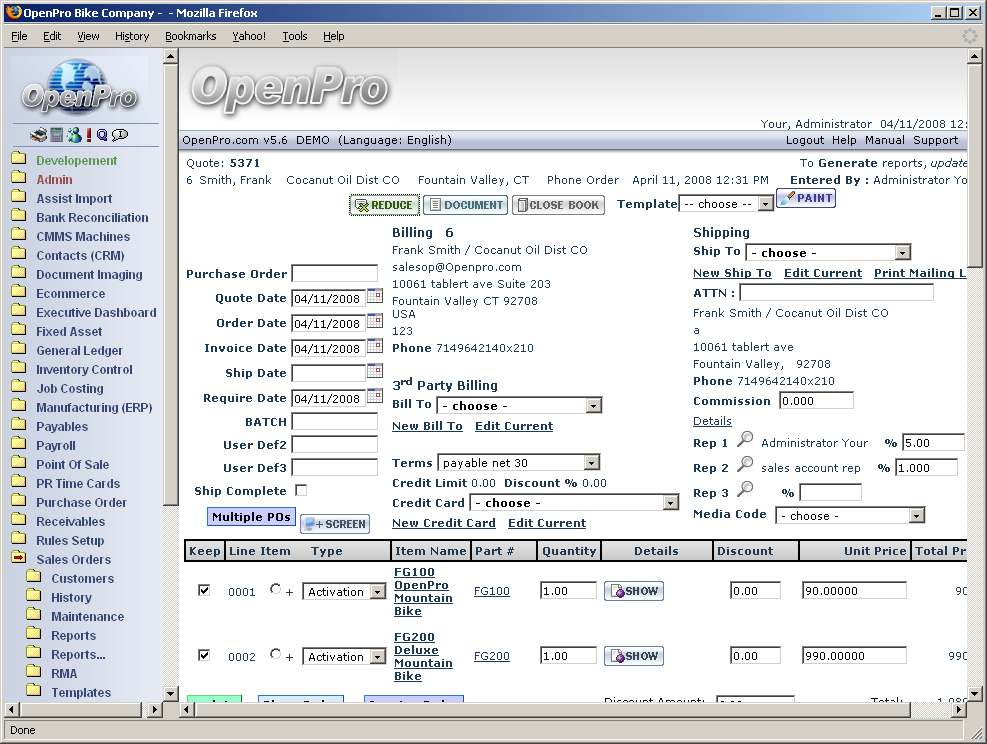This screenshot has width=987, height=744.
Task: Open the Bookmarks menu
Action: (x=190, y=36)
